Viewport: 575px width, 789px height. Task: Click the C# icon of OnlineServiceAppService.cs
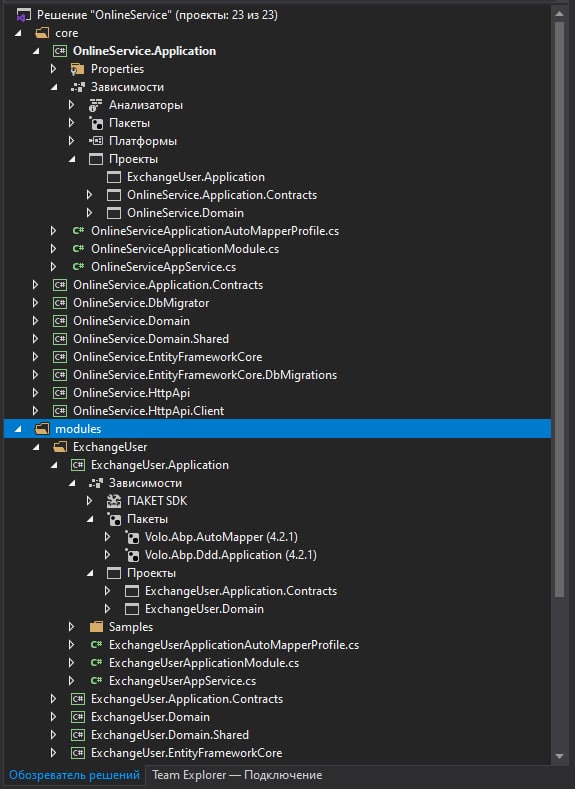(x=78, y=267)
